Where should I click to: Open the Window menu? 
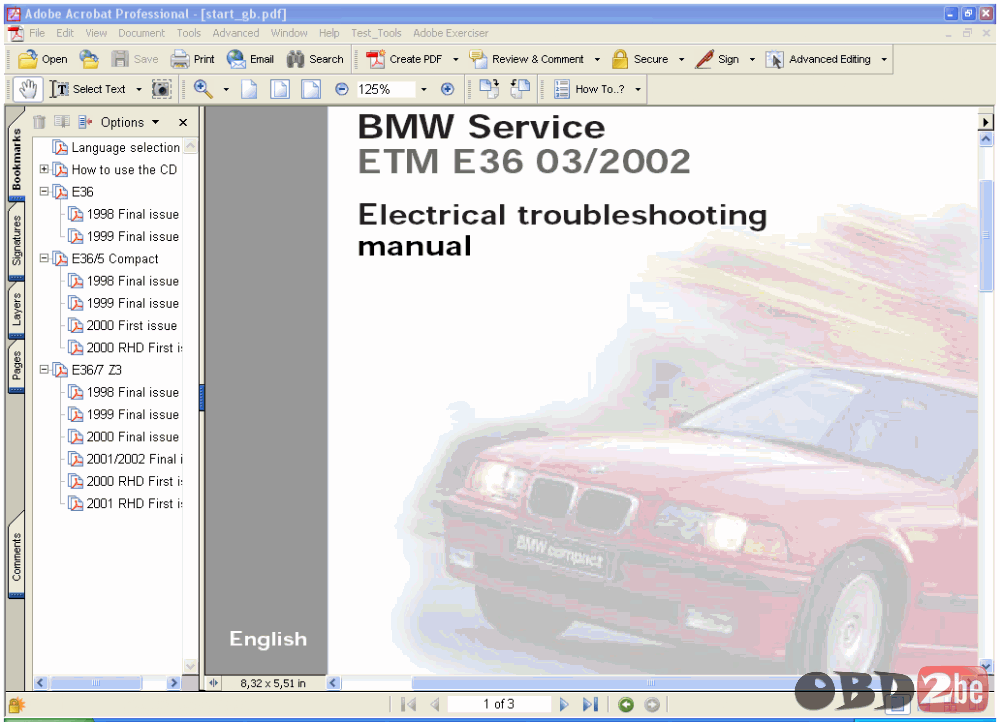(289, 33)
